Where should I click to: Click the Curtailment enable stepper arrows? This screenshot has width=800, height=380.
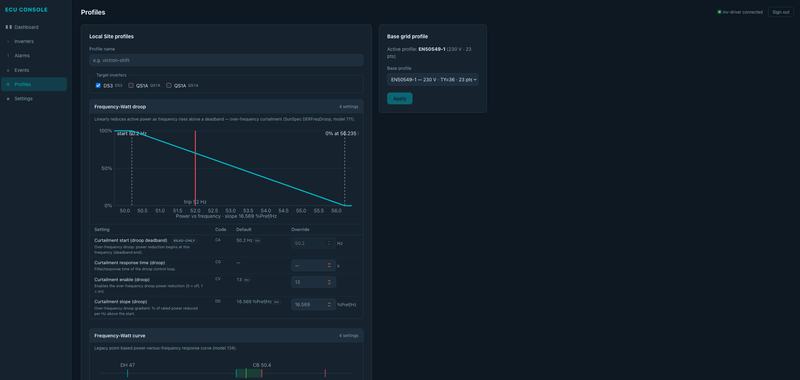tap(329, 282)
